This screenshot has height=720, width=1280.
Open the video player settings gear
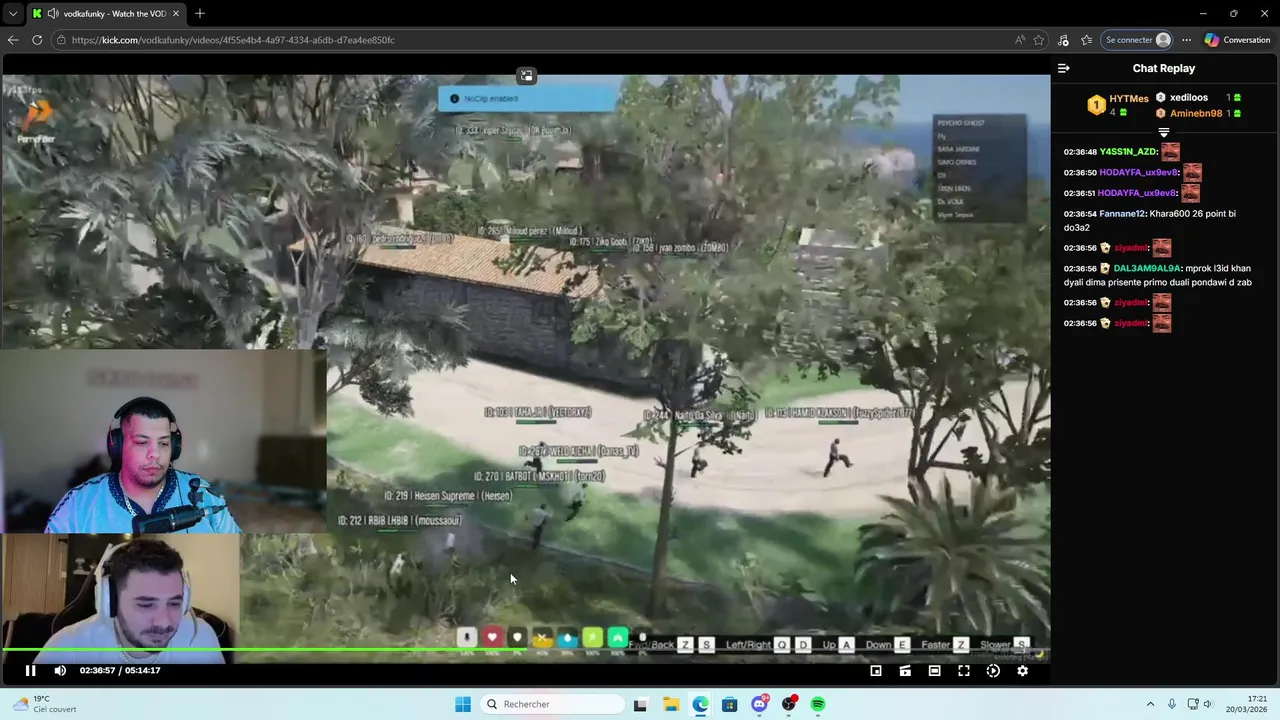(x=1022, y=671)
